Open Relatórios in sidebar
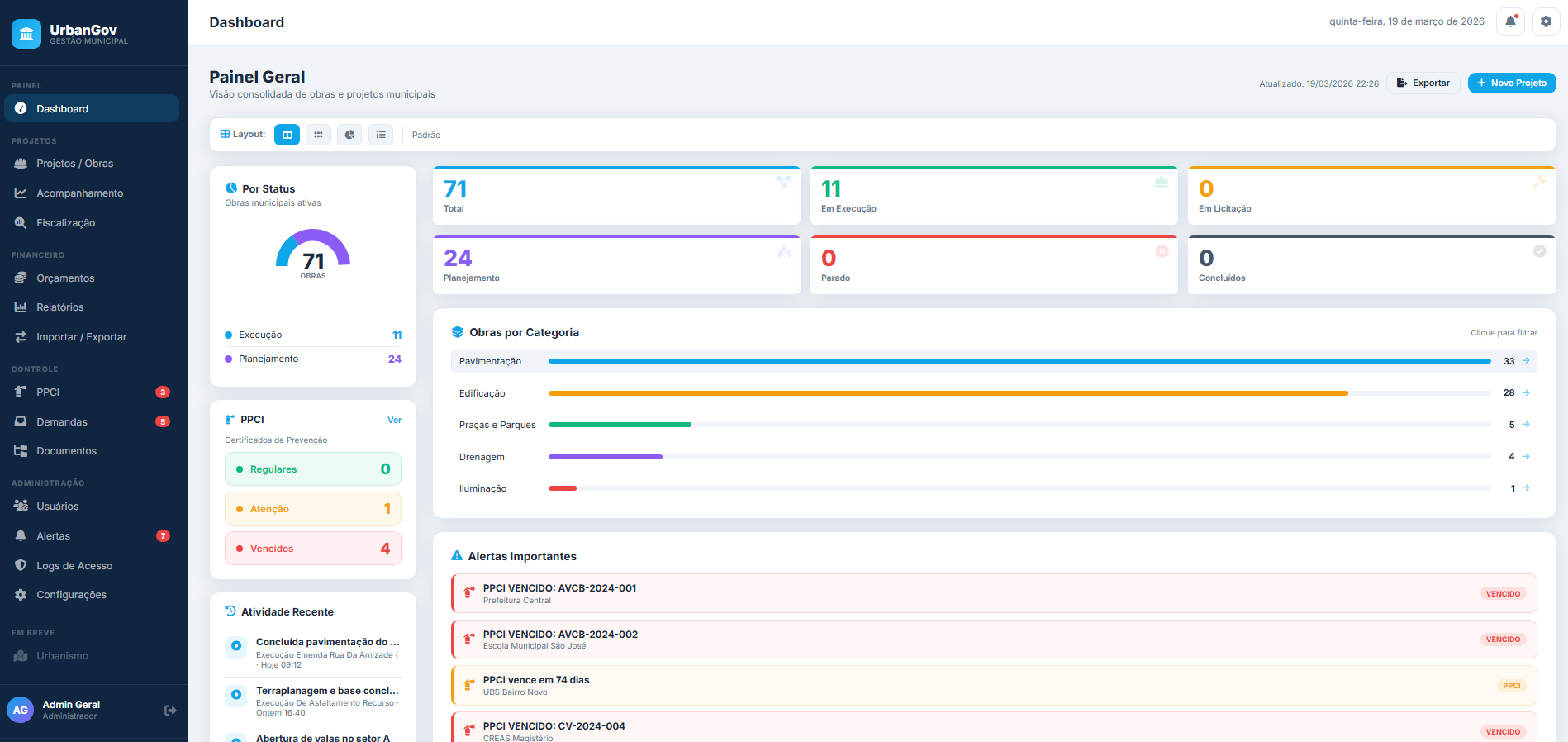Viewport: 1568px width, 742px height. 92,307
